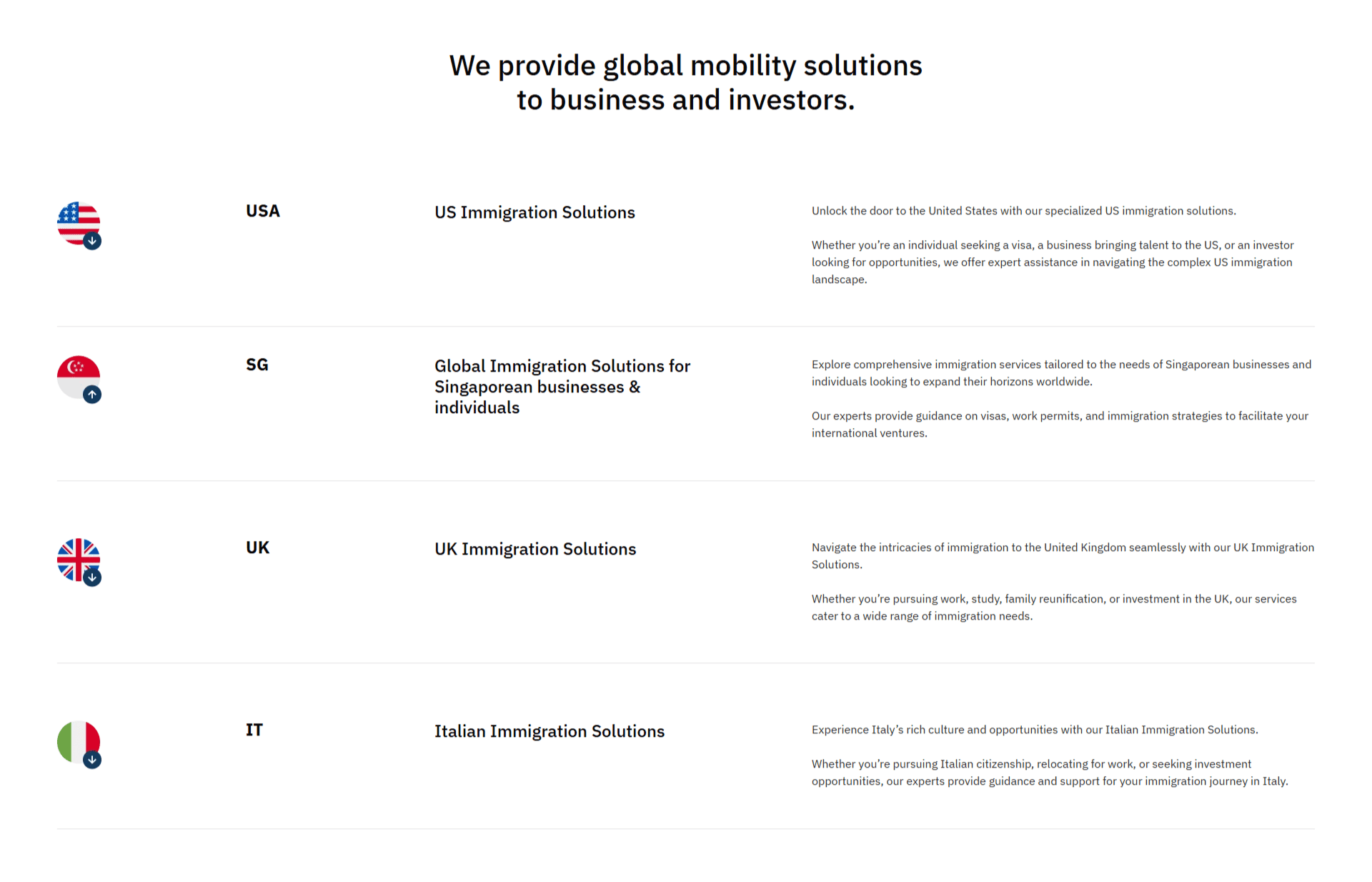The width and height of the screenshot is (1372, 882).
Task: Click the US immigration description paragraph
Action: point(1052,262)
